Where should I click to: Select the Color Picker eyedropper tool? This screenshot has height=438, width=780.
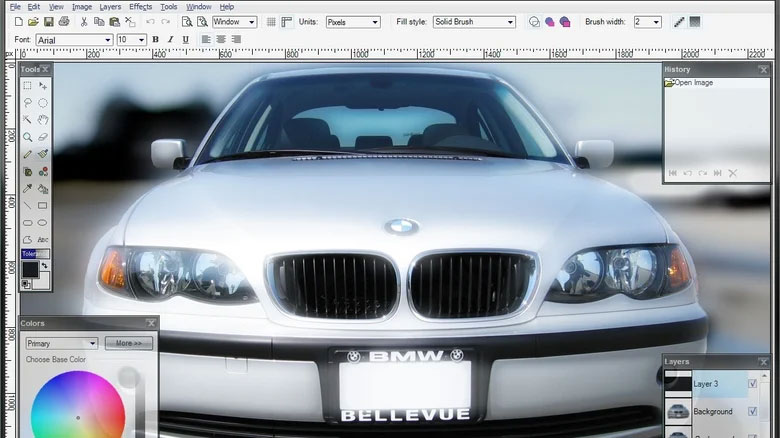pyautogui.click(x=27, y=189)
